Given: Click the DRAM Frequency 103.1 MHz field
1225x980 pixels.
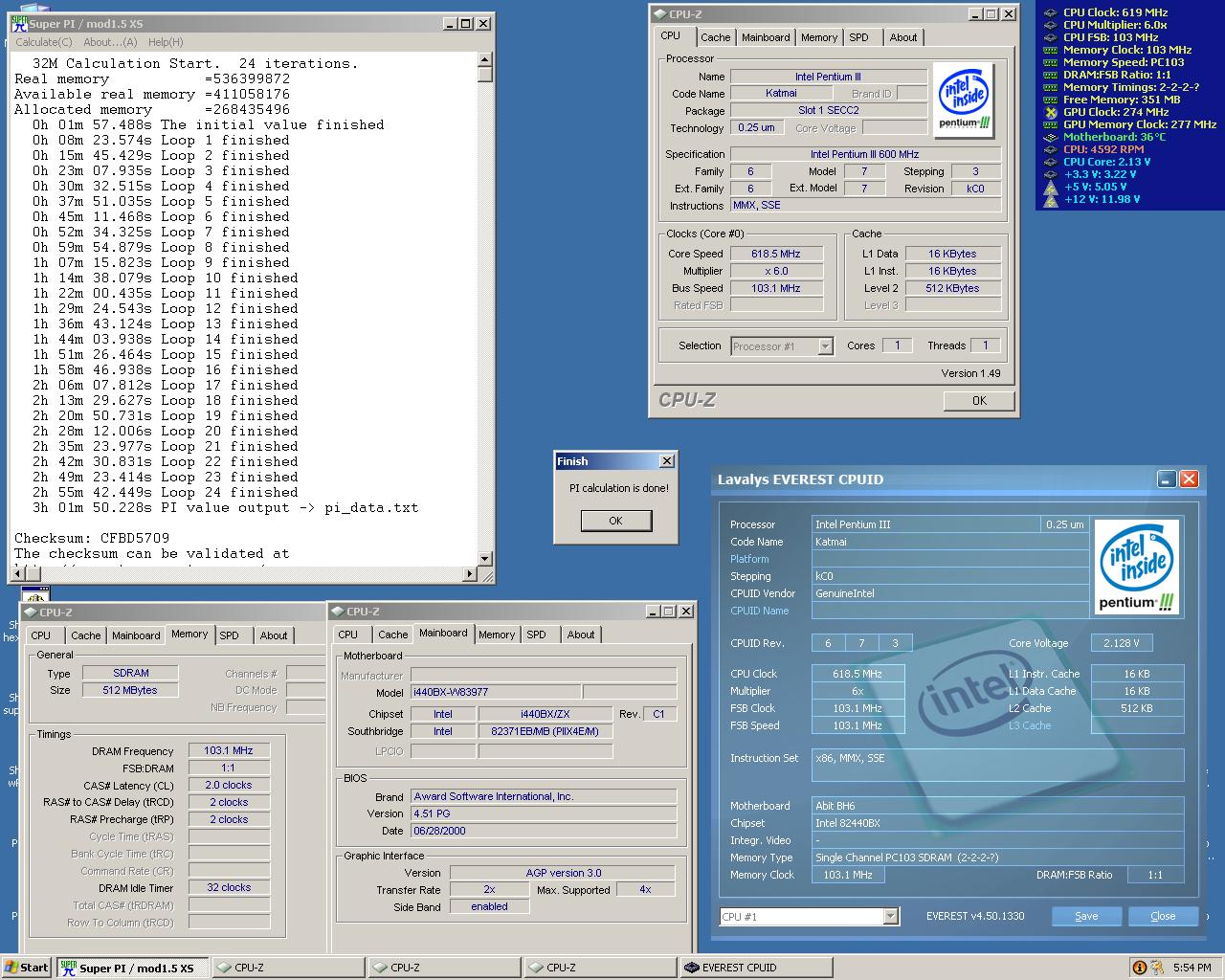Looking at the screenshot, I should [x=229, y=751].
